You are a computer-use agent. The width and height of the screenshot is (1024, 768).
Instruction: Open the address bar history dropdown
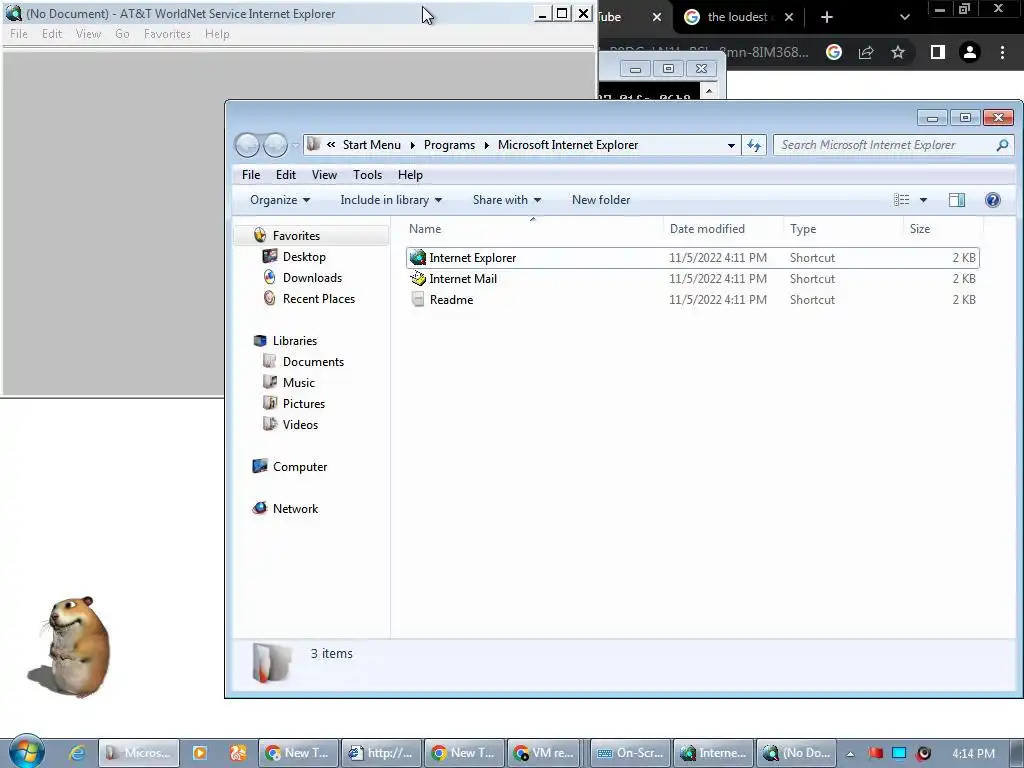731,145
